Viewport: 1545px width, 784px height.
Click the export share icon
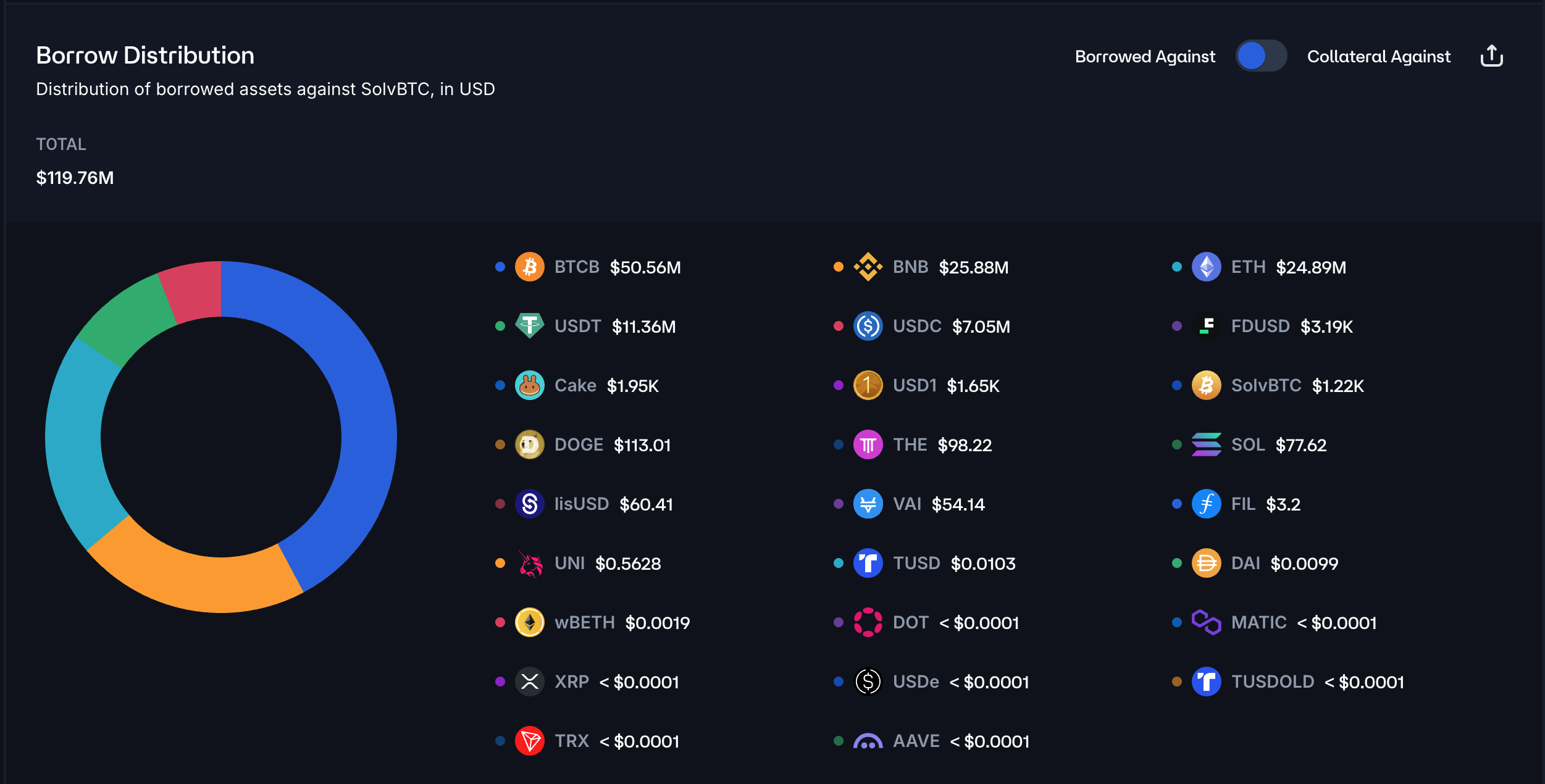pos(1491,56)
